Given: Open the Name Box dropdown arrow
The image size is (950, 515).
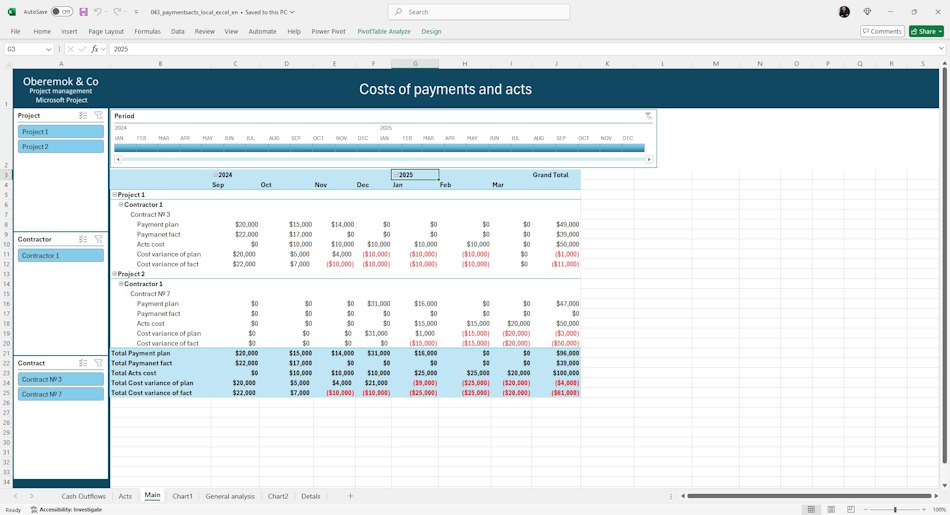Looking at the screenshot, I should [48, 49].
